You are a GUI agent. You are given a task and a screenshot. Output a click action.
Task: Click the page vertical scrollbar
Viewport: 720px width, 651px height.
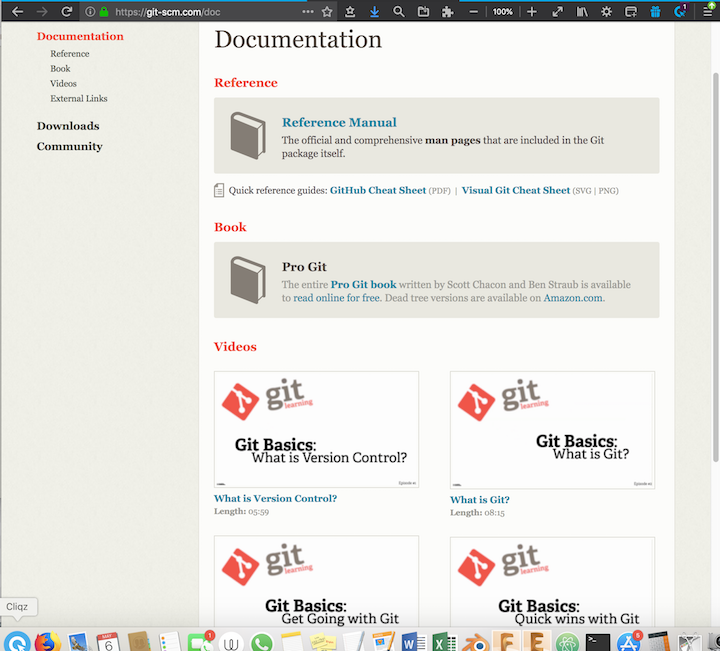[715, 266]
